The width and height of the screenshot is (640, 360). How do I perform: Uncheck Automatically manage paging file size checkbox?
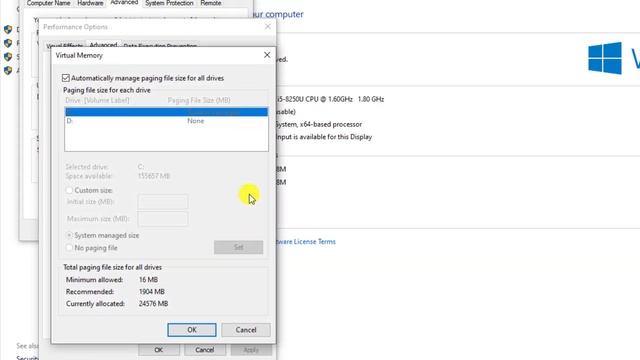click(66, 78)
